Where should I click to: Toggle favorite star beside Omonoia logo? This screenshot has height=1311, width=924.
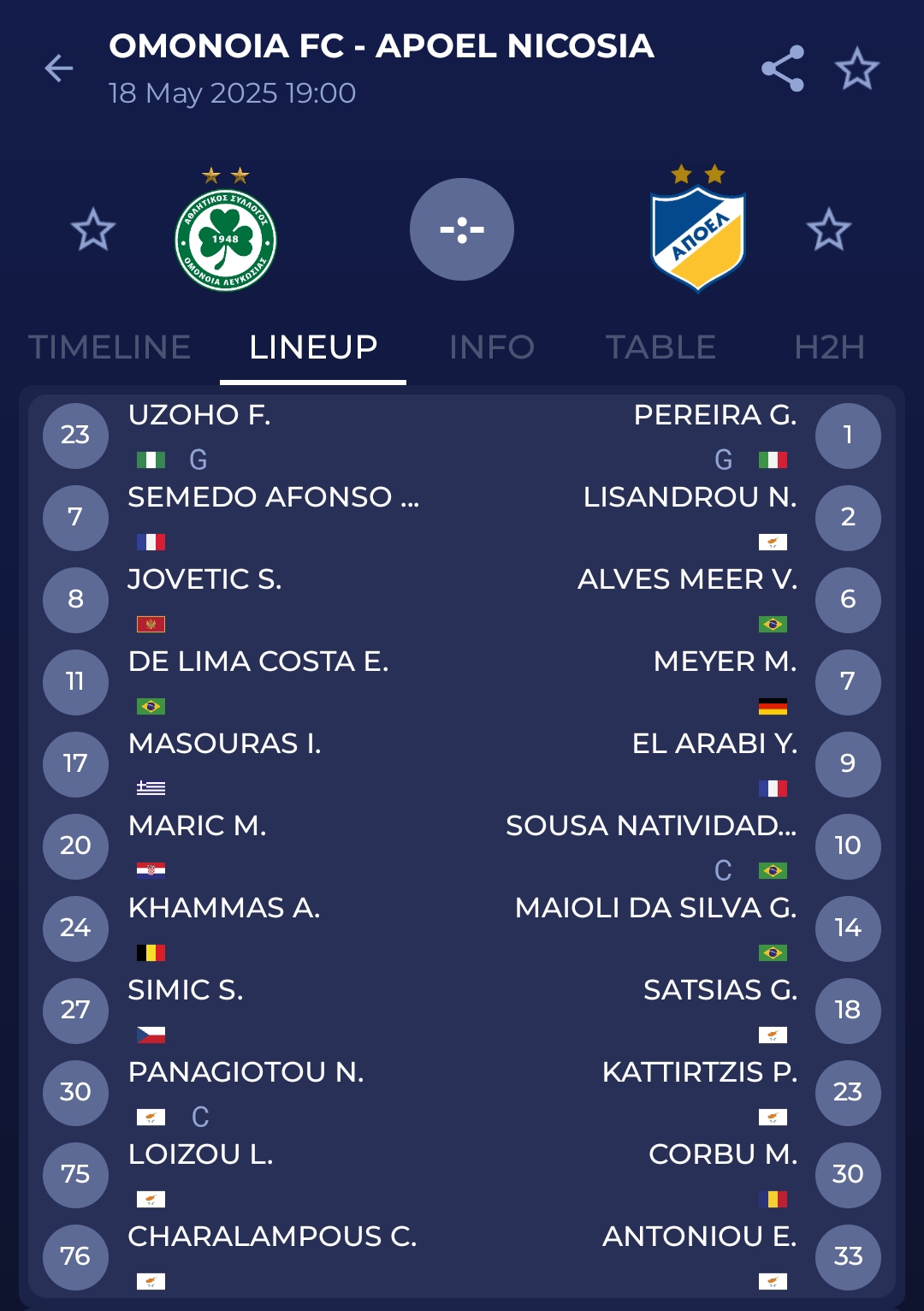click(92, 229)
